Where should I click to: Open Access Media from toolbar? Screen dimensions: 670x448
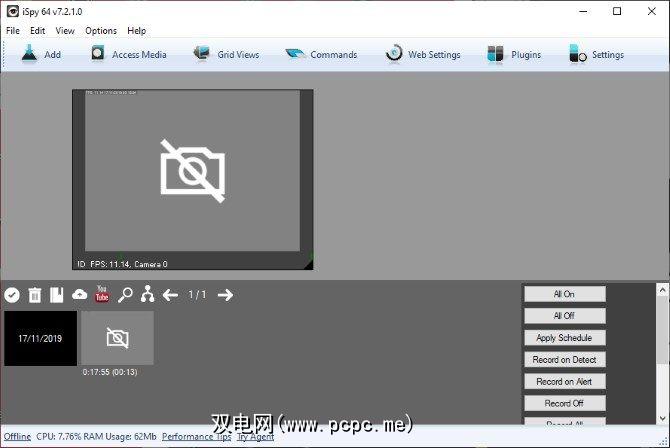129,54
